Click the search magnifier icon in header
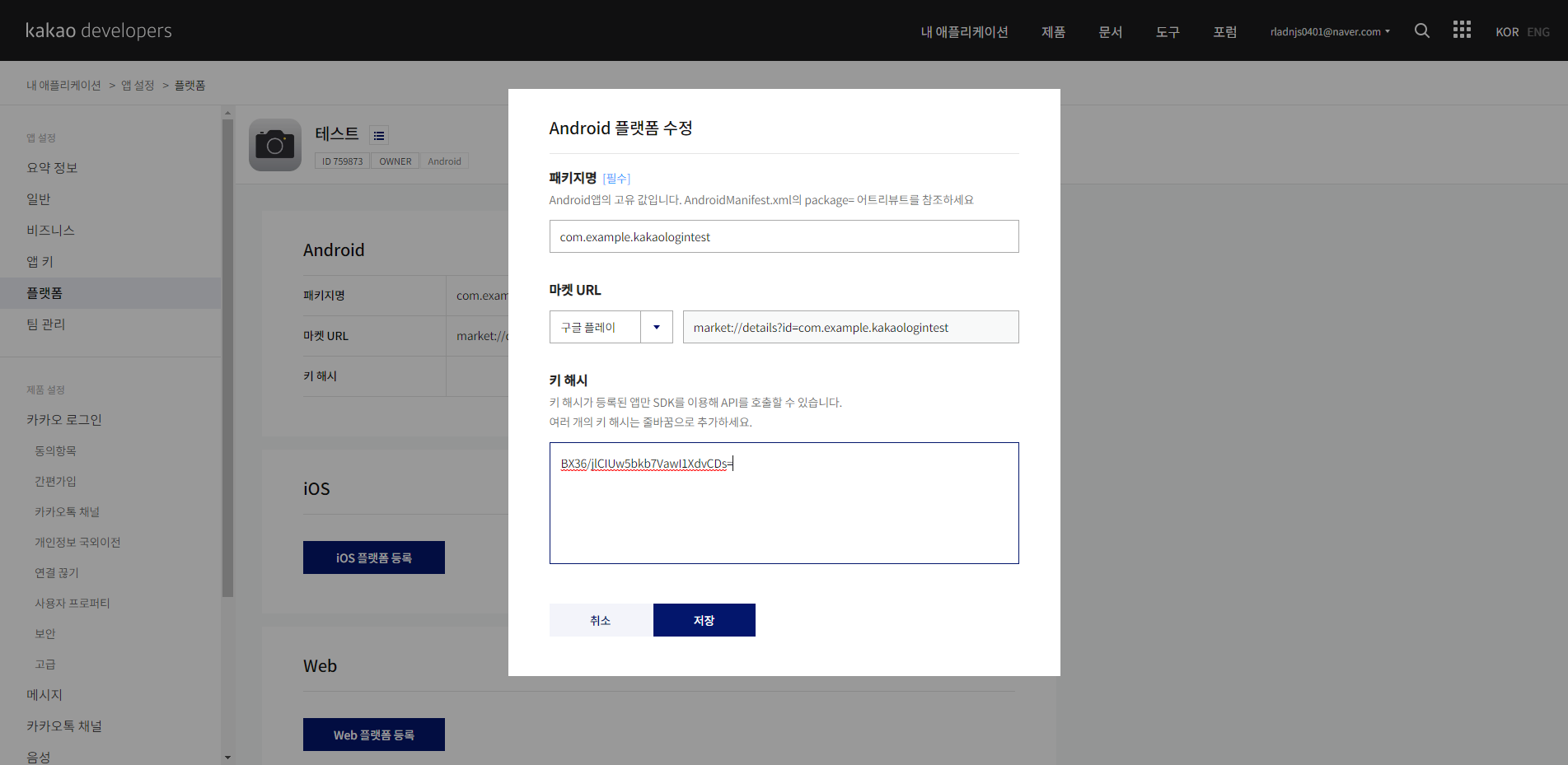 coord(1421,30)
